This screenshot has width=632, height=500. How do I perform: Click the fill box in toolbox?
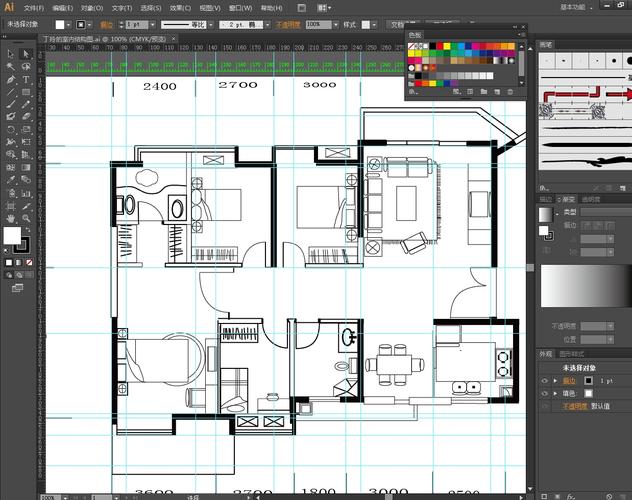12,236
